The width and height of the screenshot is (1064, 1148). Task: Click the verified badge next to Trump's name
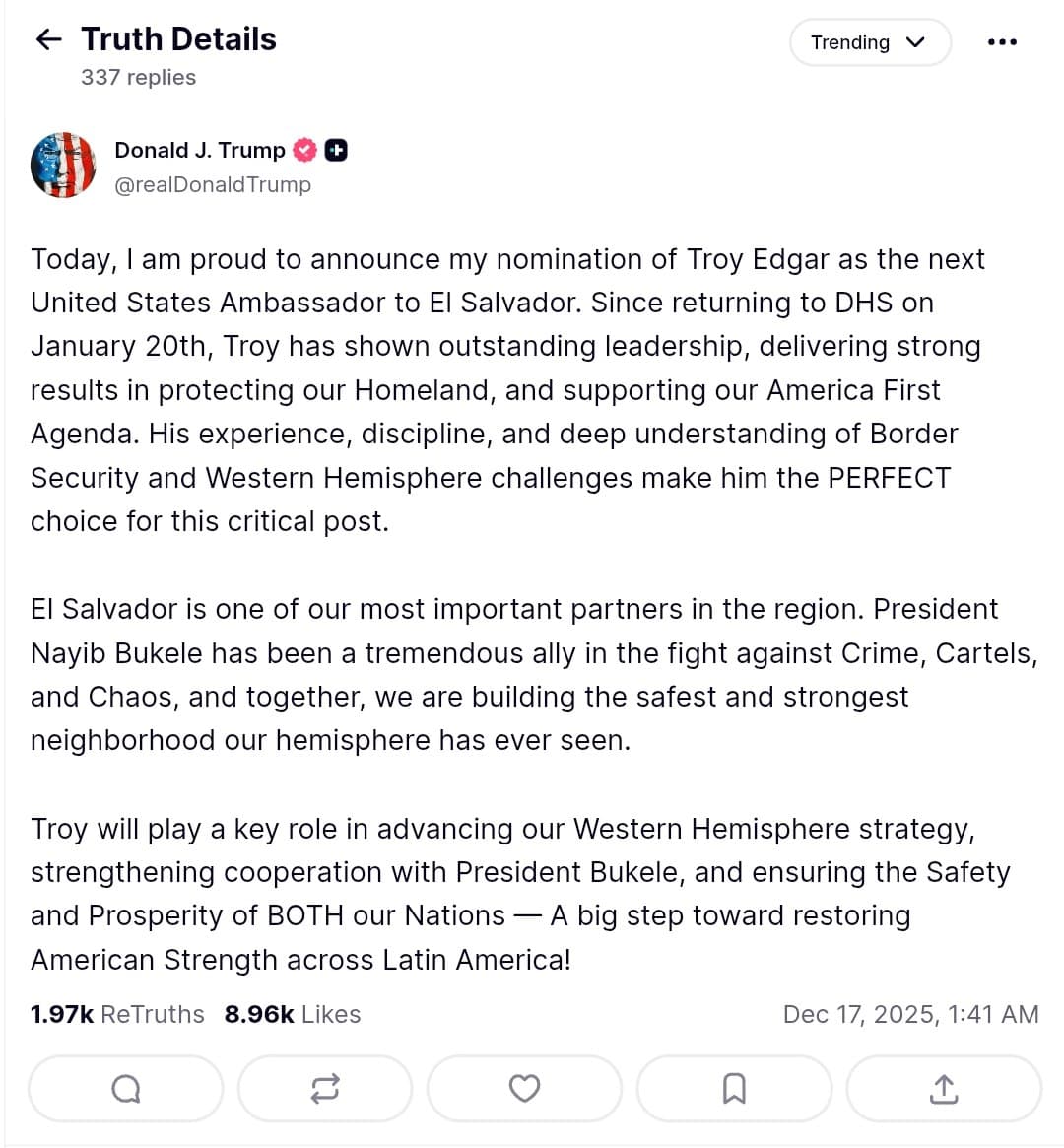point(304,150)
